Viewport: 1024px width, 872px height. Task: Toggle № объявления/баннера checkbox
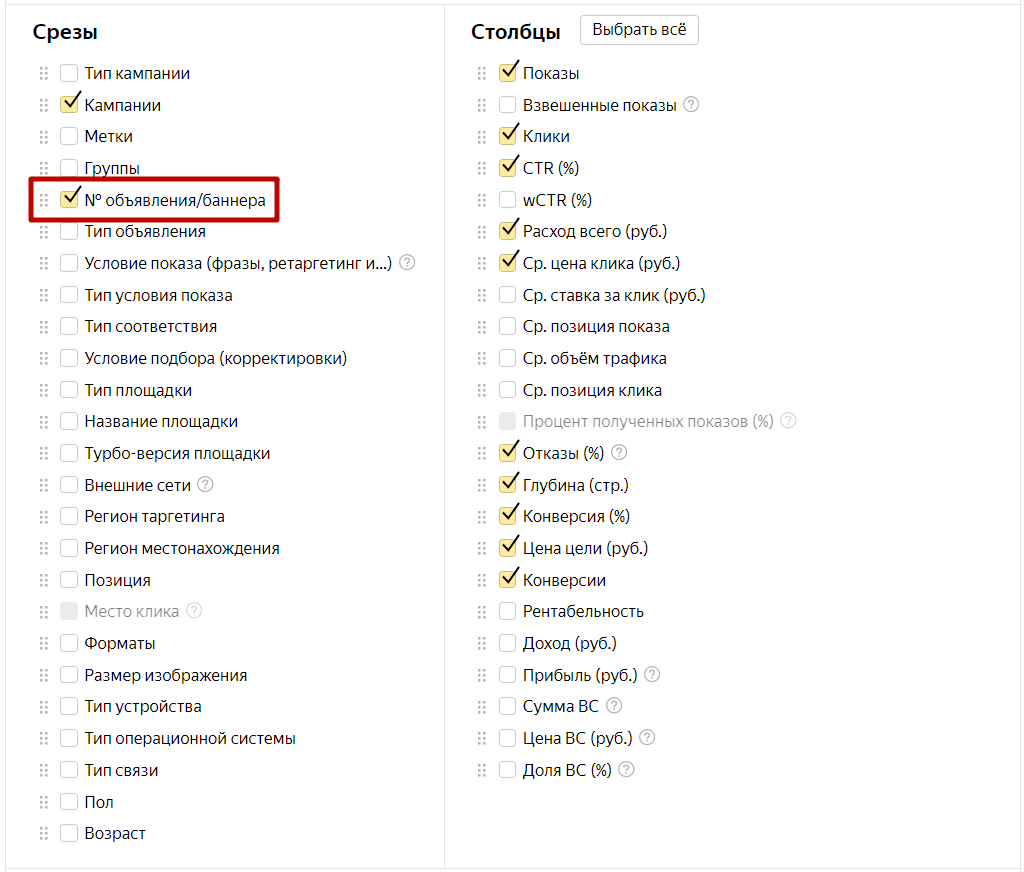coord(69,200)
